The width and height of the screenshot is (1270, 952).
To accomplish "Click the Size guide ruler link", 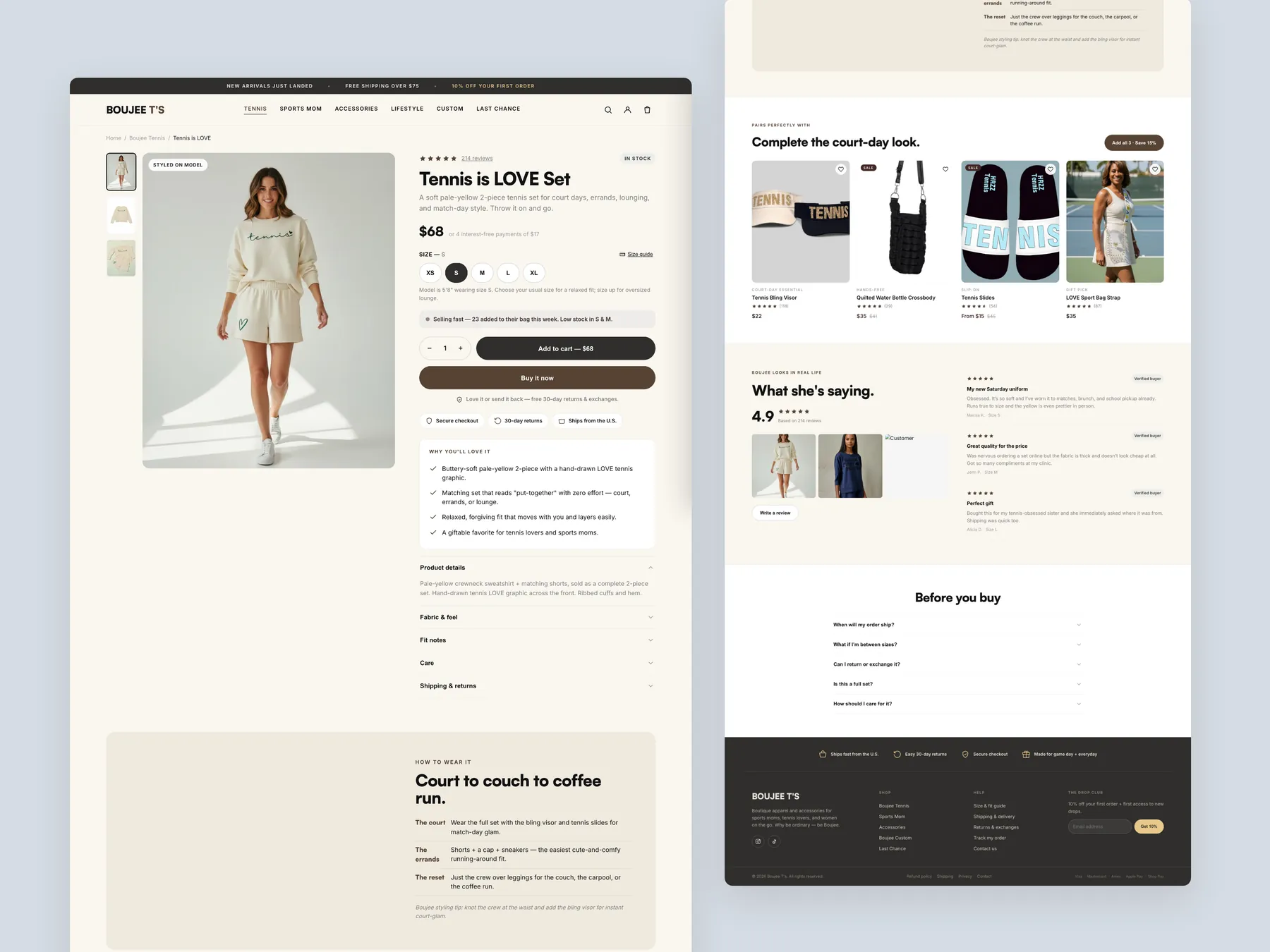I will (x=636, y=255).
